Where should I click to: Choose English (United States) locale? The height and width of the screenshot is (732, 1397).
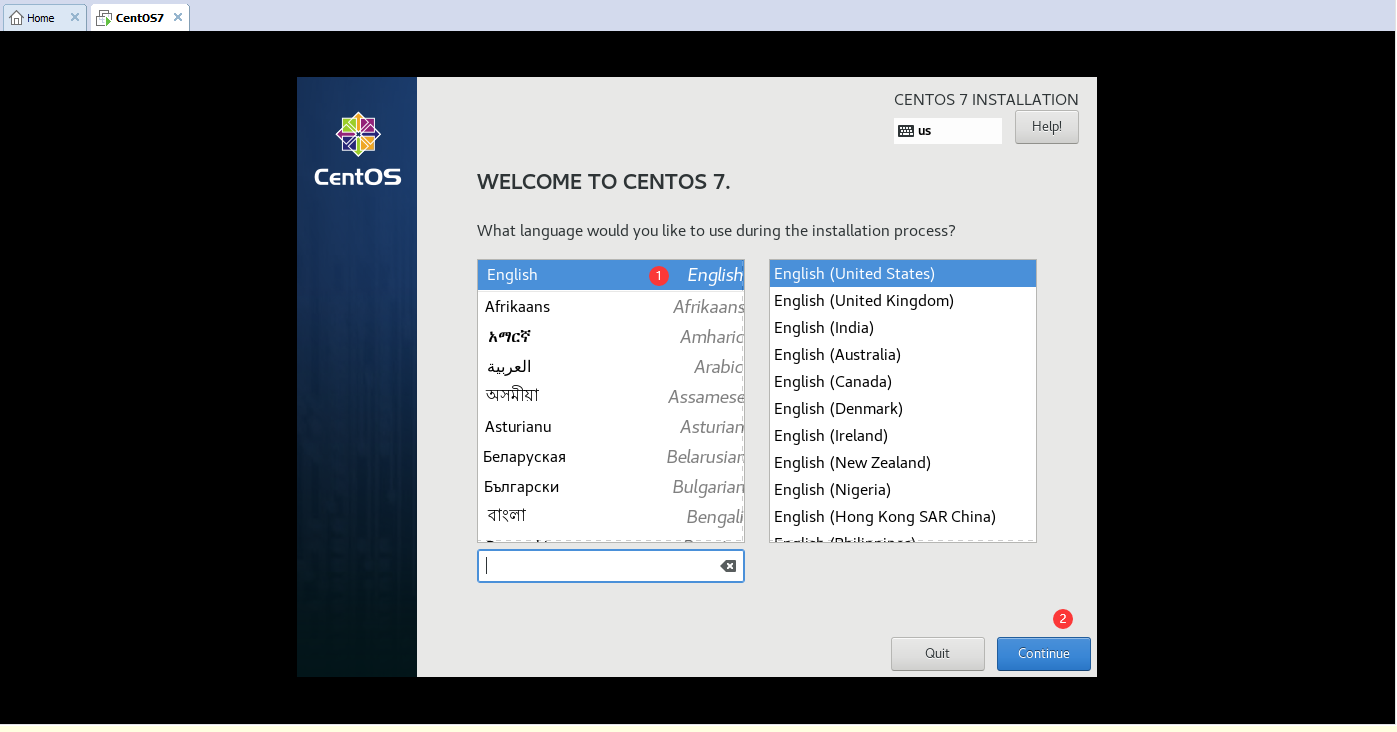pyautogui.click(x=903, y=274)
